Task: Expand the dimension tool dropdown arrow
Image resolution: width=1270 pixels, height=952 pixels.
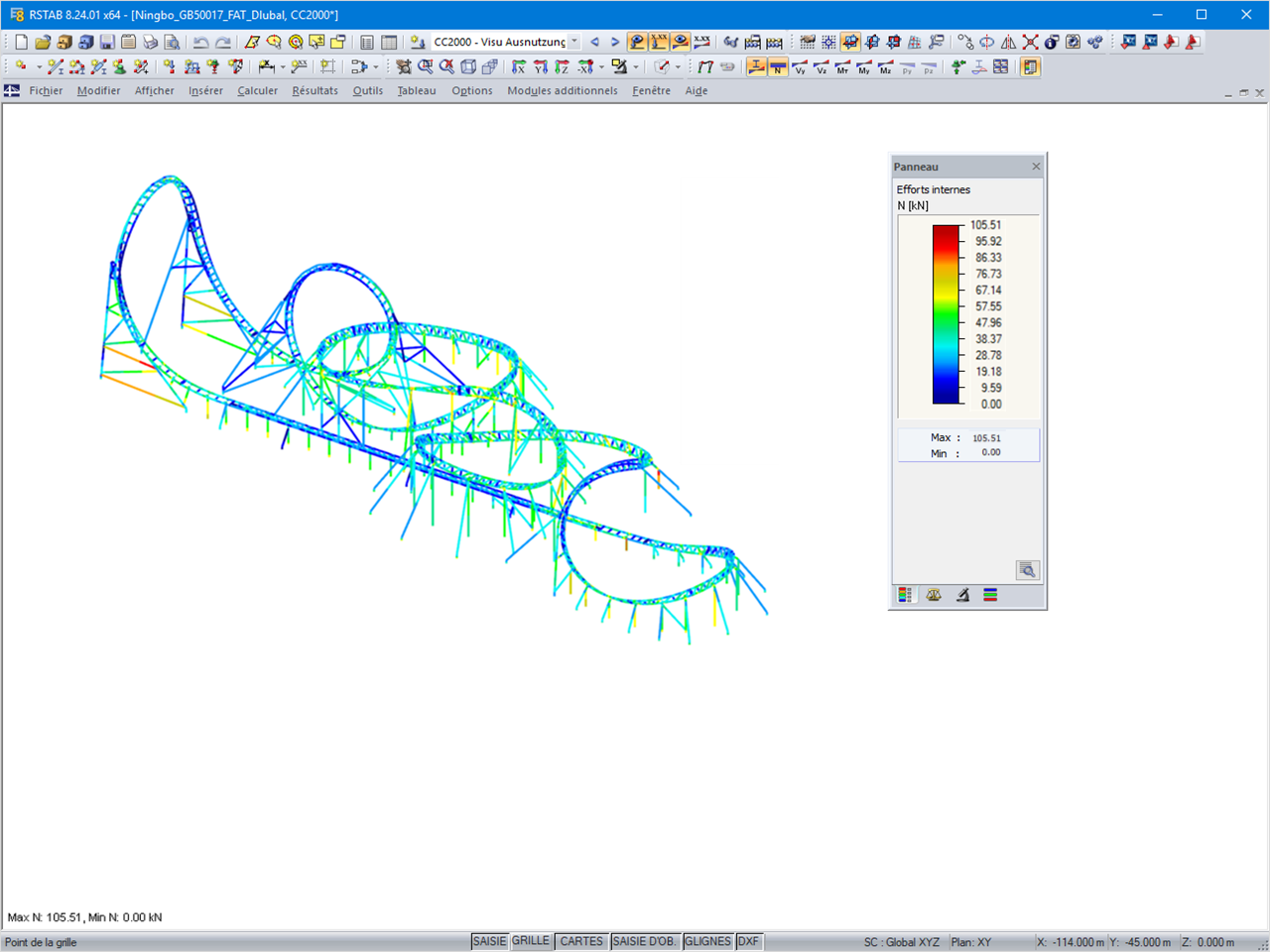Action: pyautogui.click(x=283, y=67)
